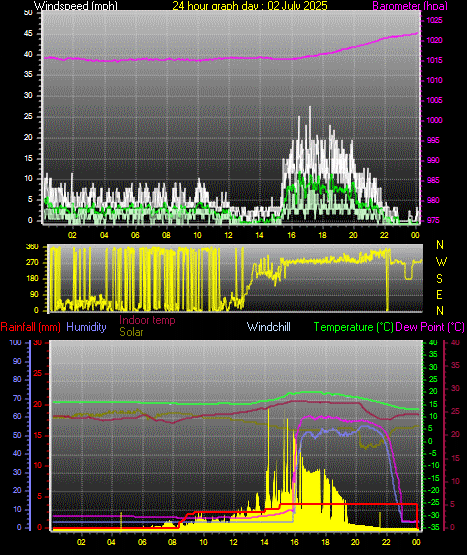The width and height of the screenshot is (467, 555).
Task: Click the Indoor temp legend label
Action: 147,320
